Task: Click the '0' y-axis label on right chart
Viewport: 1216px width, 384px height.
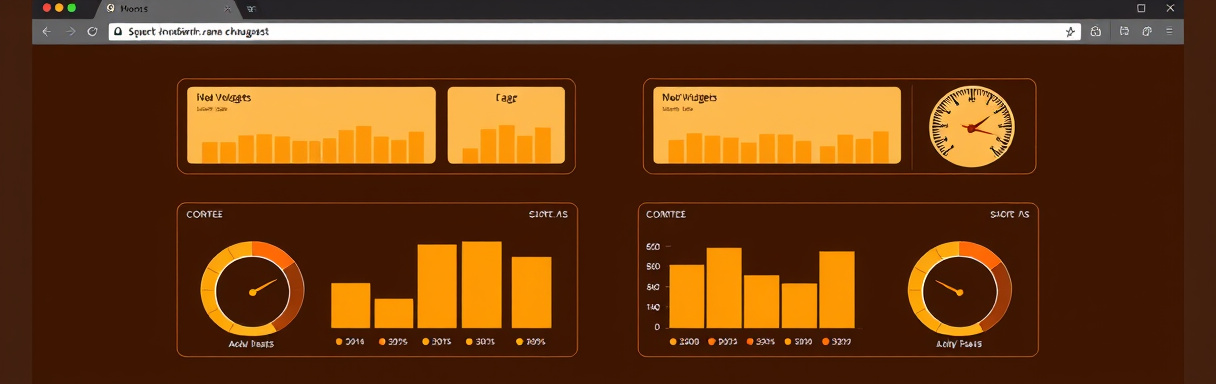Action: [657, 327]
